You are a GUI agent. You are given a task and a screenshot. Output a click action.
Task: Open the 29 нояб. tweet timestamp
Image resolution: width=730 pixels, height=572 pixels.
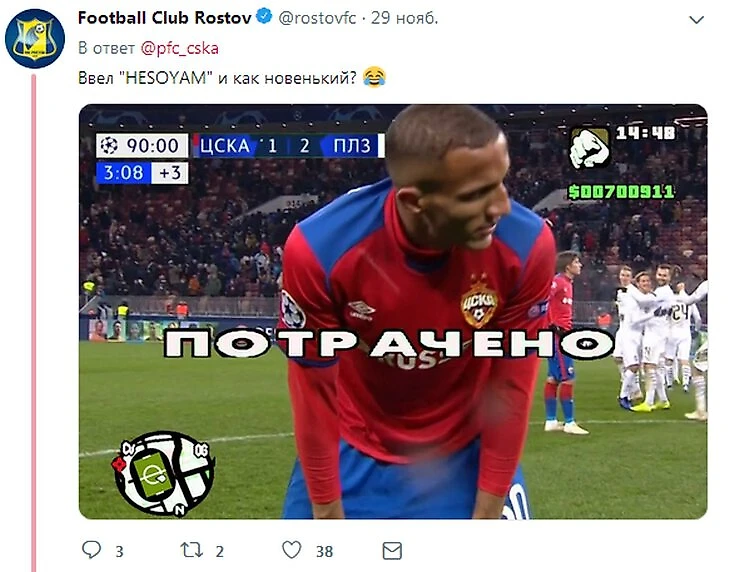click(405, 18)
